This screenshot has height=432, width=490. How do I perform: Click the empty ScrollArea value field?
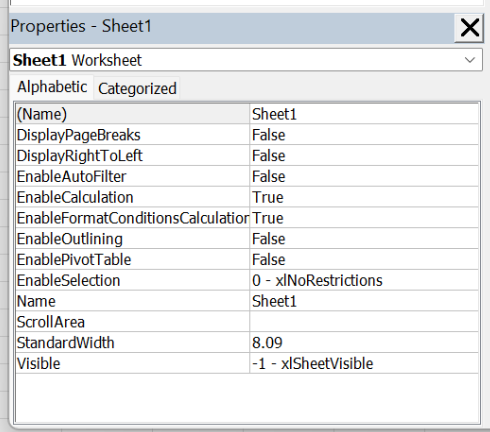coord(364,322)
